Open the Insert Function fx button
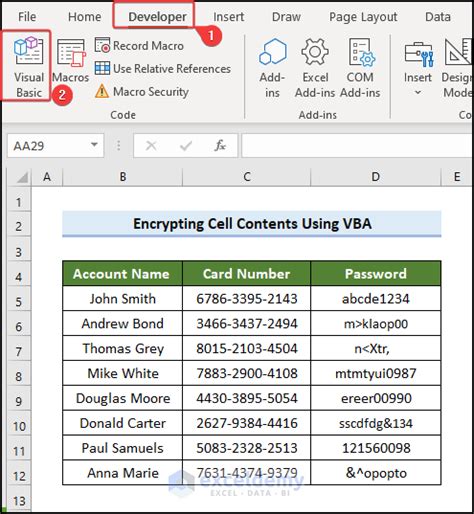The image size is (474, 514). point(220,146)
